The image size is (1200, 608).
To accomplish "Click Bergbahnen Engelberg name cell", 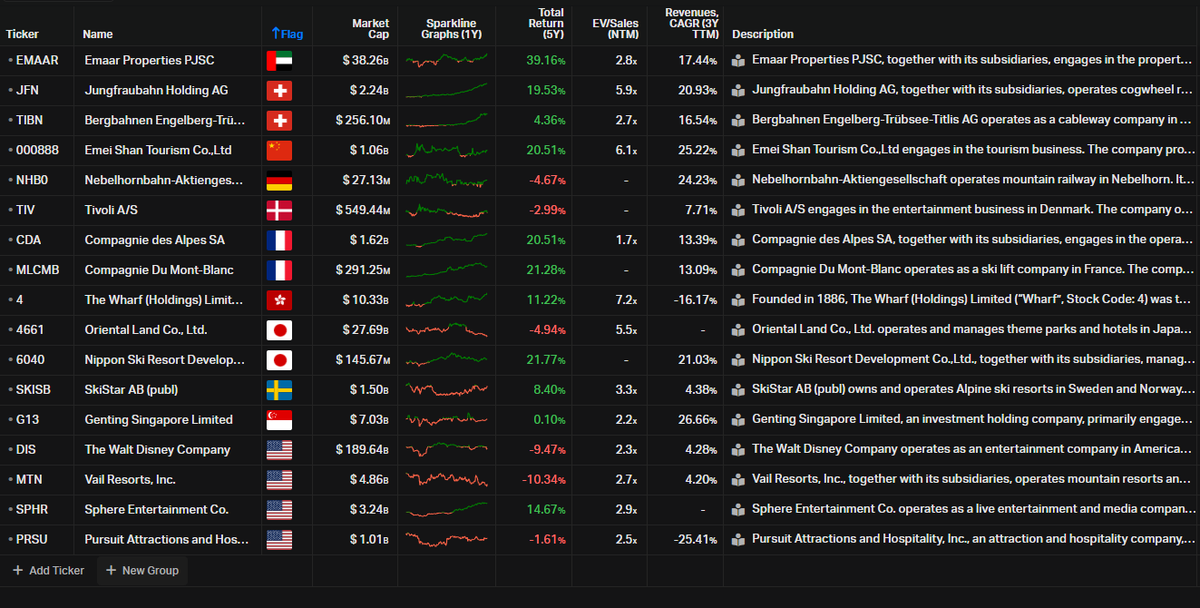I will [164, 120].
